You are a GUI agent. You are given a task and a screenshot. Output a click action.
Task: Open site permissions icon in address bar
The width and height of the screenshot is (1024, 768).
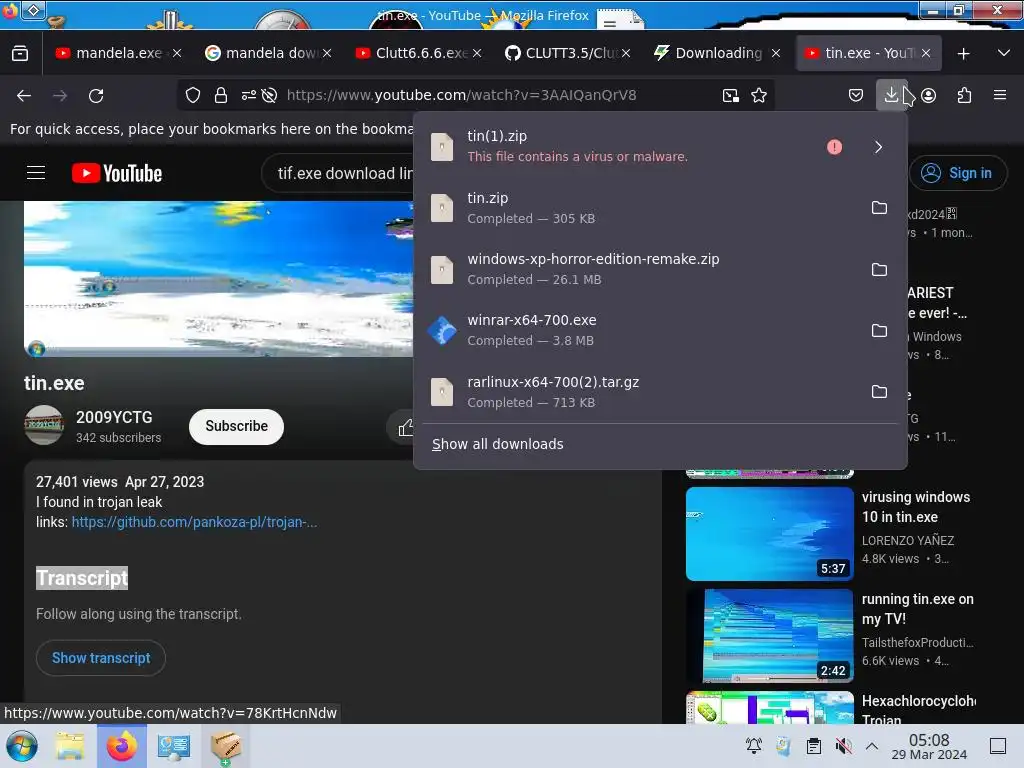tap(248, 95)
